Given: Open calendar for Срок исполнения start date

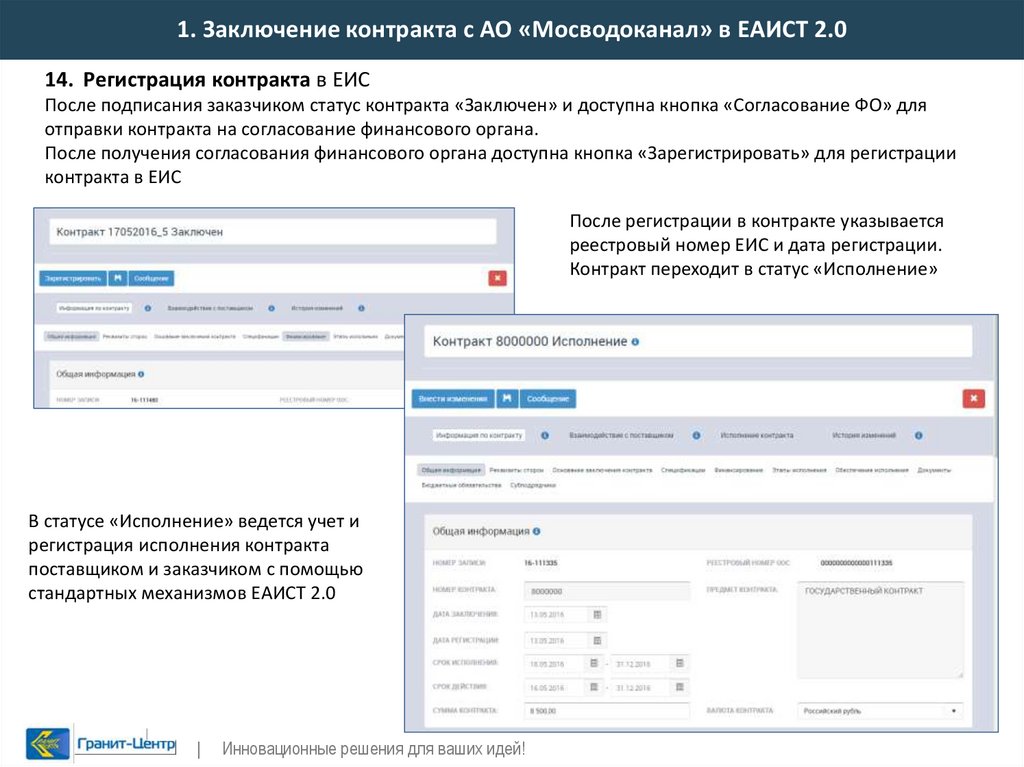Looking at the screenshot, I should [594, 663].
